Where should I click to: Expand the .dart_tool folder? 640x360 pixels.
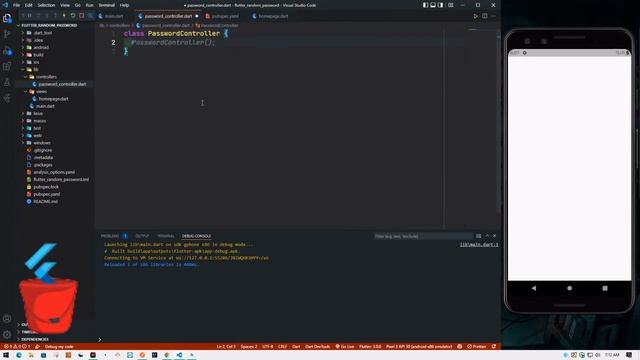[42, 33]
